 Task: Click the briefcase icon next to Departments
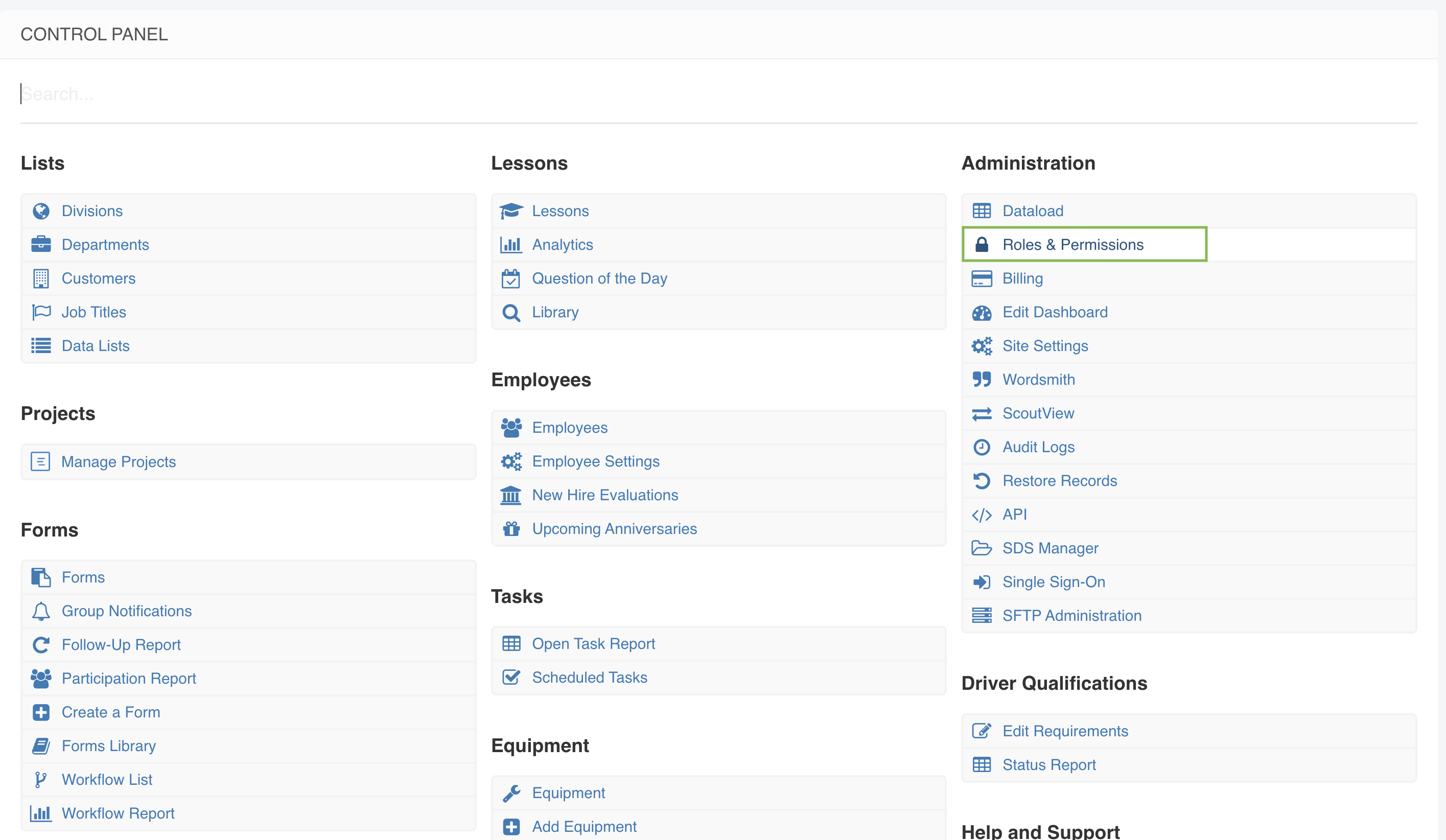point(41,244)
